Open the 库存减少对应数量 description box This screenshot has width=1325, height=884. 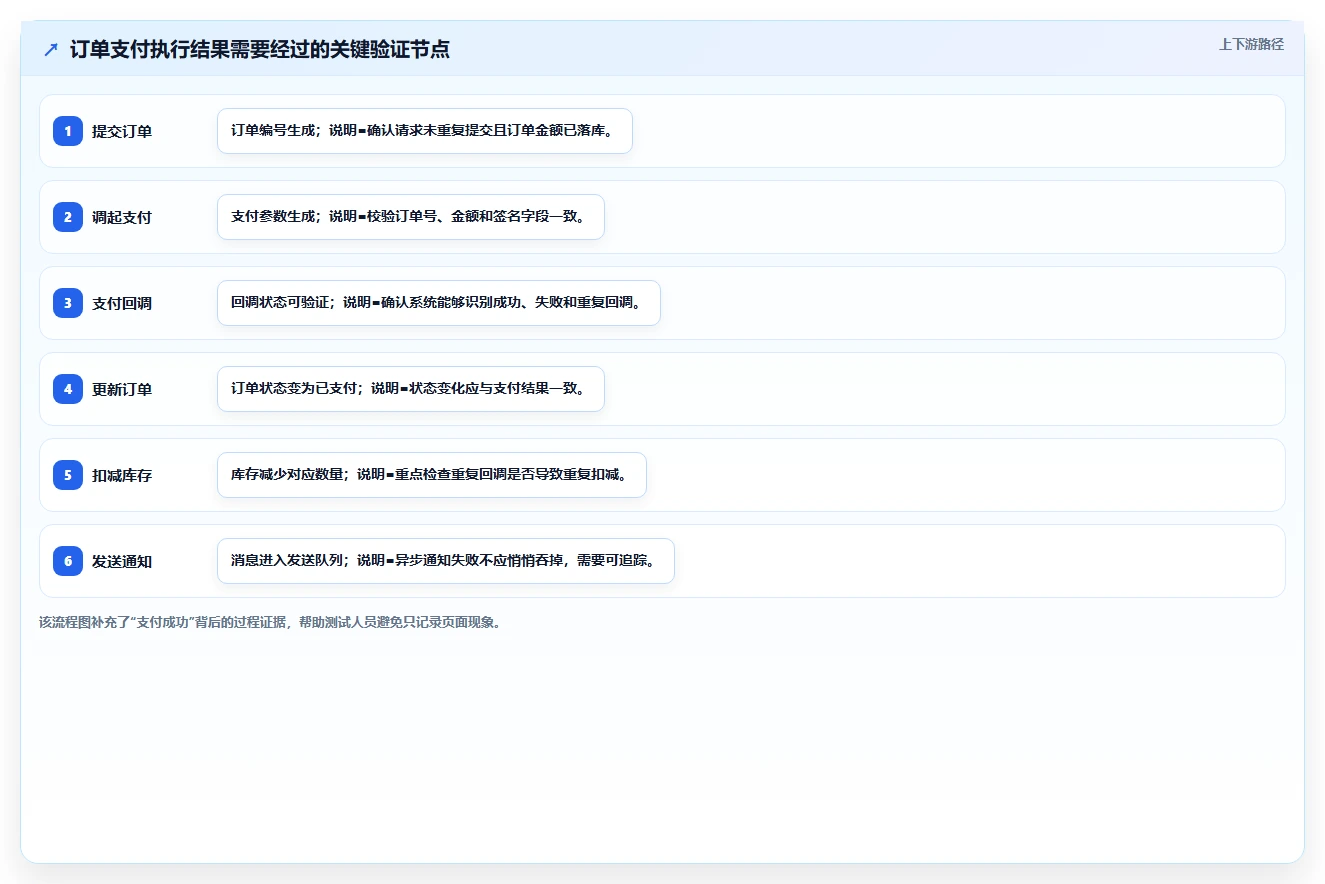[432, 475]
